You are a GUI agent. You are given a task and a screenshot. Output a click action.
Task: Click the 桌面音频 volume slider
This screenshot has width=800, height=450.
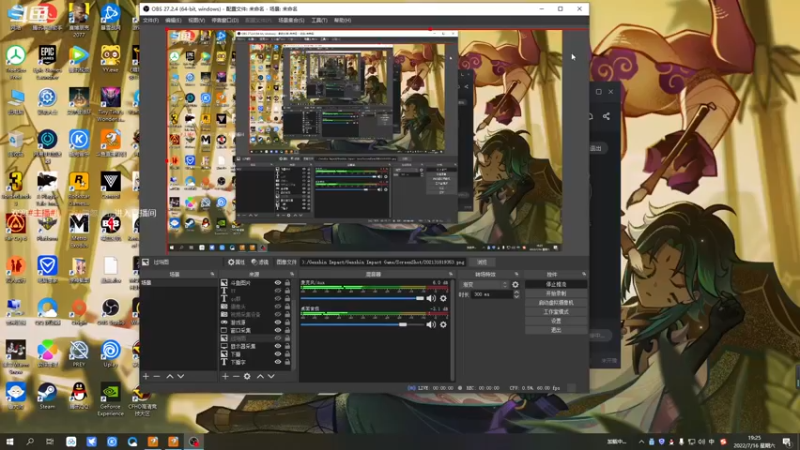click(362, 324)
